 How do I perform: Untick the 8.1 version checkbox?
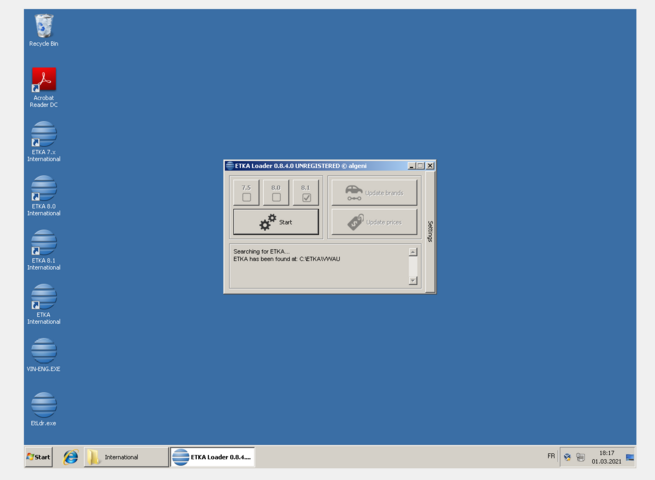(x=306, y=197)
